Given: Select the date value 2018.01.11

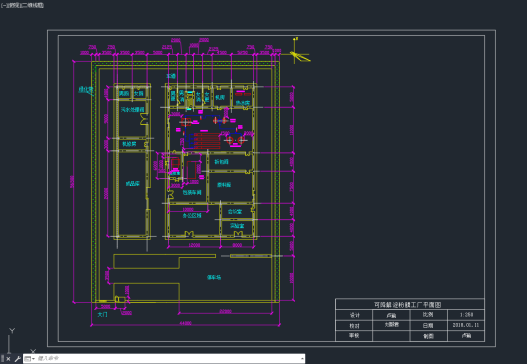Looking at the screenshot, I should [466, 325].
